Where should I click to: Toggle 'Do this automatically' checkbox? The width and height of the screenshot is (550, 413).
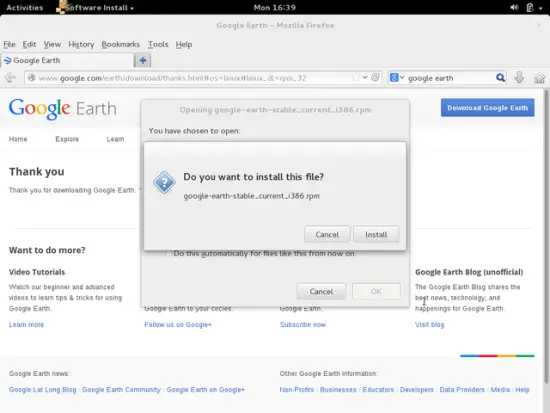click(167, 253)
